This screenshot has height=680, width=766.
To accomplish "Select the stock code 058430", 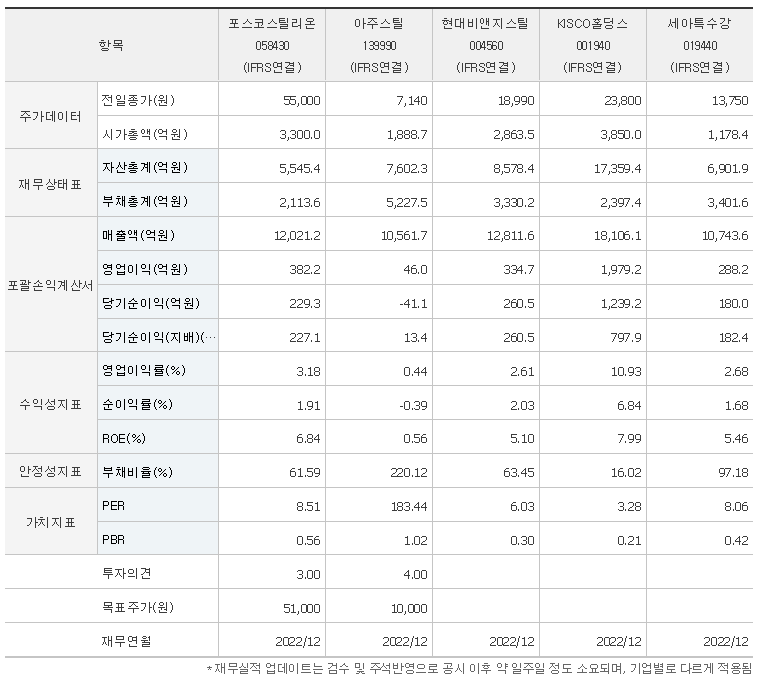I will click(272, 46).
